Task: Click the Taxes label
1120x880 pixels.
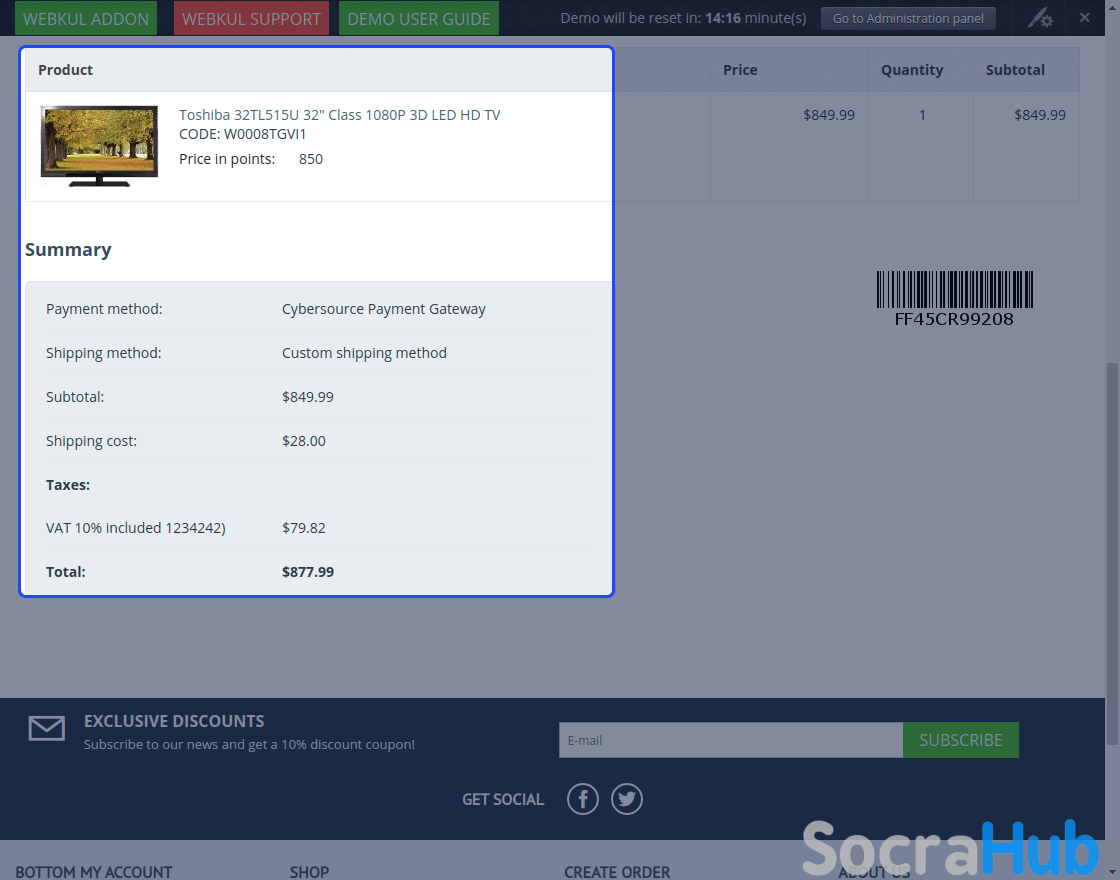Action: [x=68, y=485]
